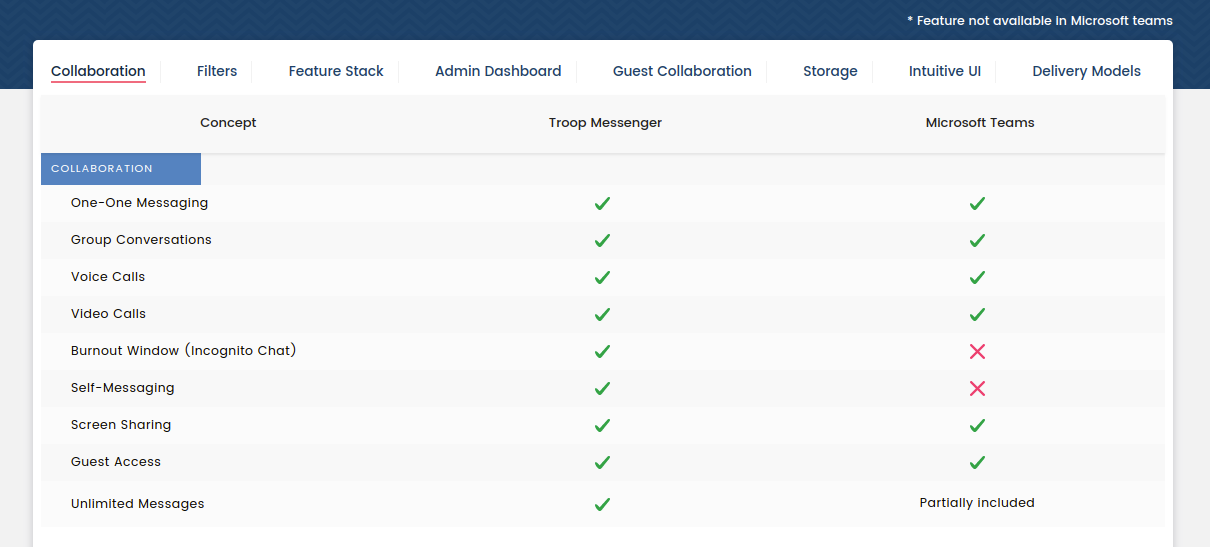Click the red X for Self-Messaging row

click(977, 388)
